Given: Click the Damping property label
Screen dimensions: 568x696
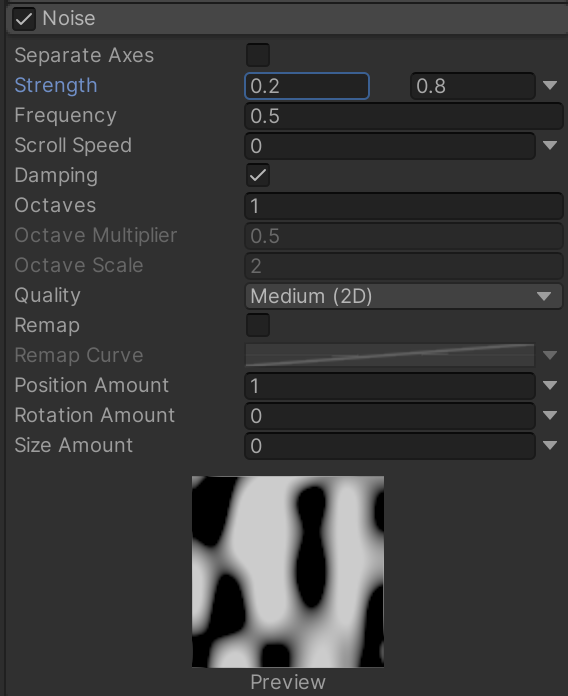Looking at the screenshot, I should point(56,175).
